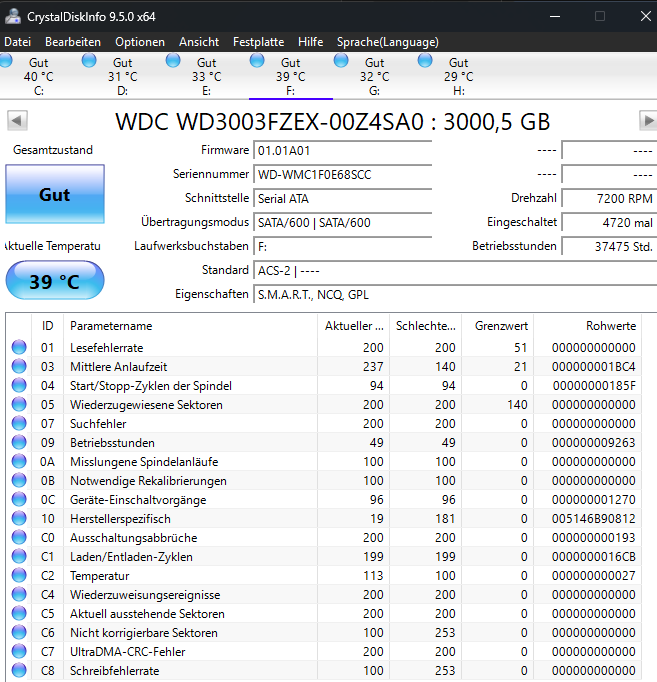Click the status orb for drive F:

257,60
